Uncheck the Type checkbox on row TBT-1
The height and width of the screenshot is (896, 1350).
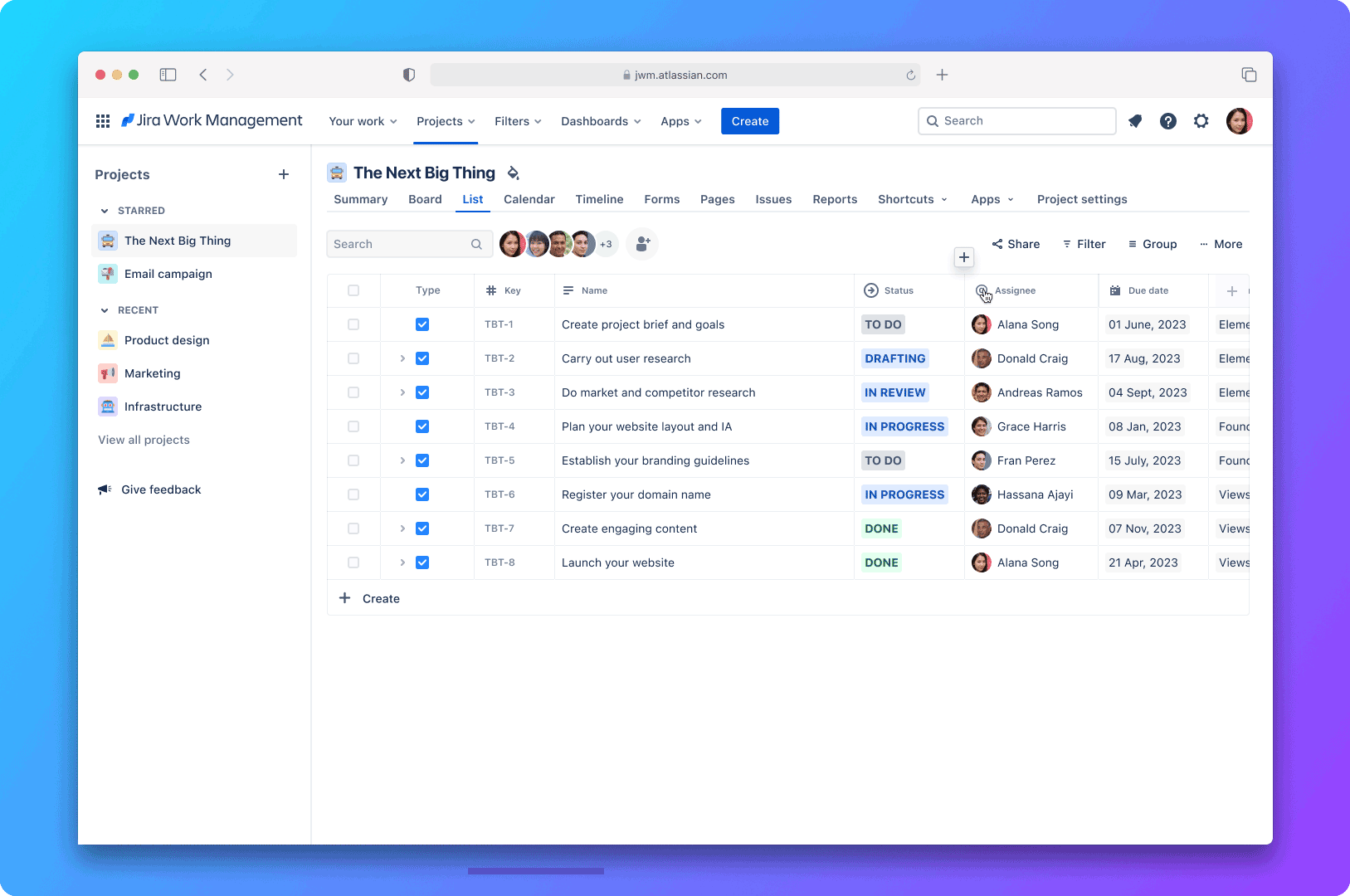[x=422, y=324]
